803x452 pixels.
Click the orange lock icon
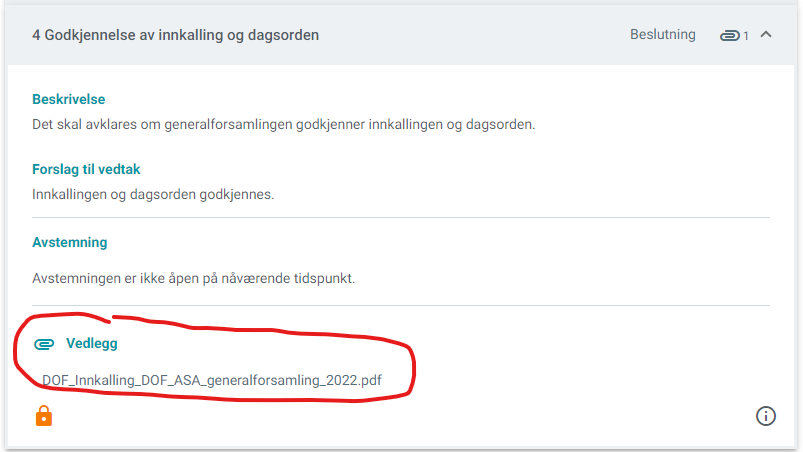pos(44,416)
